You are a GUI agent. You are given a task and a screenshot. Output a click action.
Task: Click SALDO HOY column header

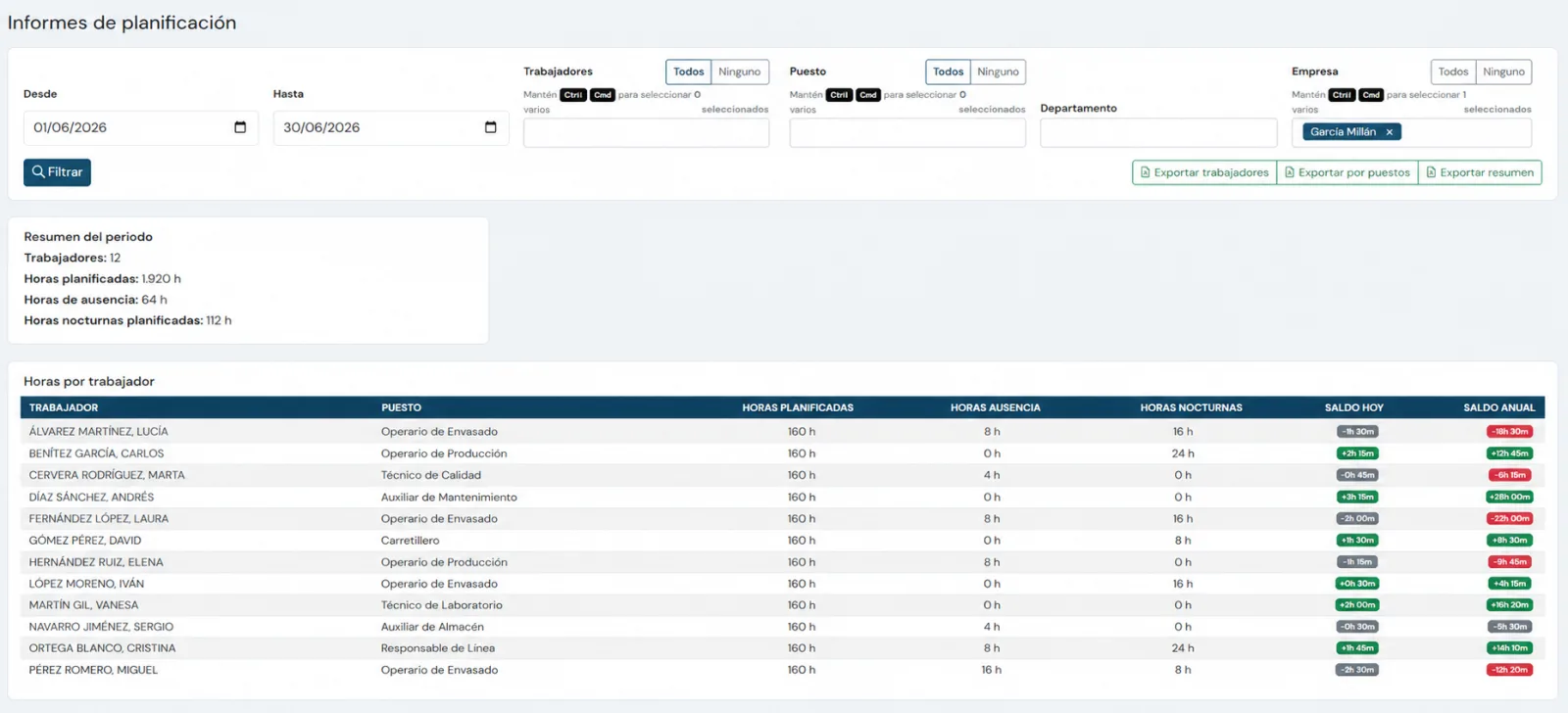1354,407
